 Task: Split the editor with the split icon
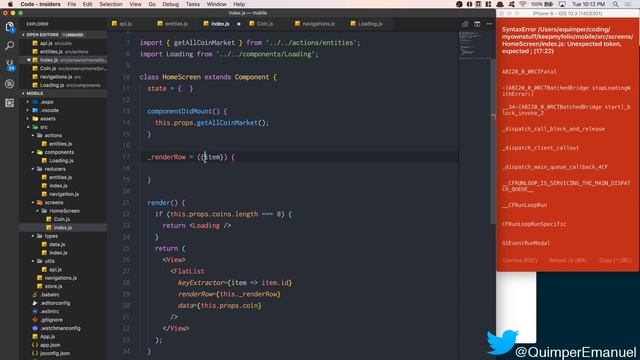[x=477, y=24]
